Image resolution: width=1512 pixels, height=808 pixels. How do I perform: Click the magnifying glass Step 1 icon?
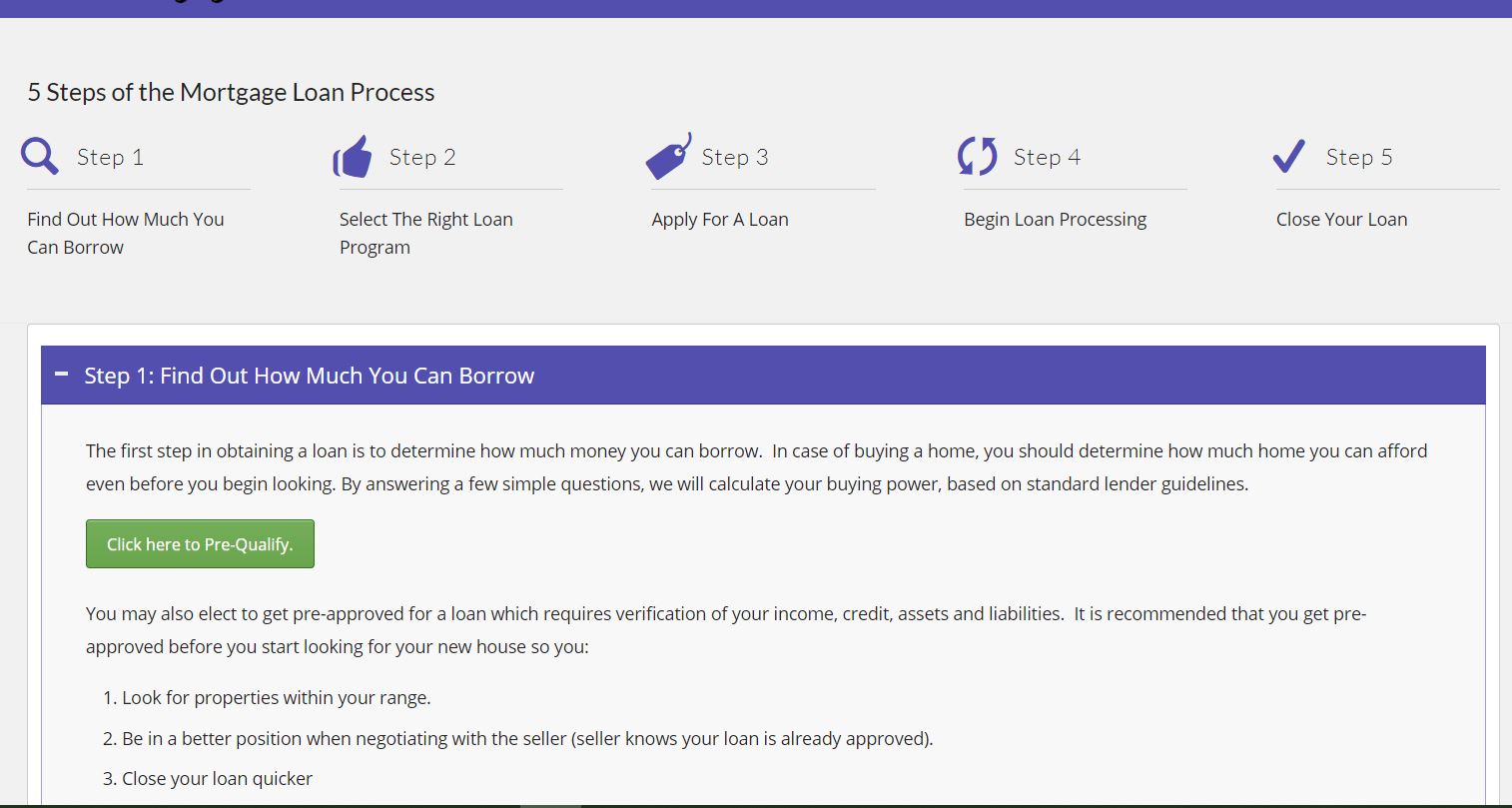click(40, 156)
